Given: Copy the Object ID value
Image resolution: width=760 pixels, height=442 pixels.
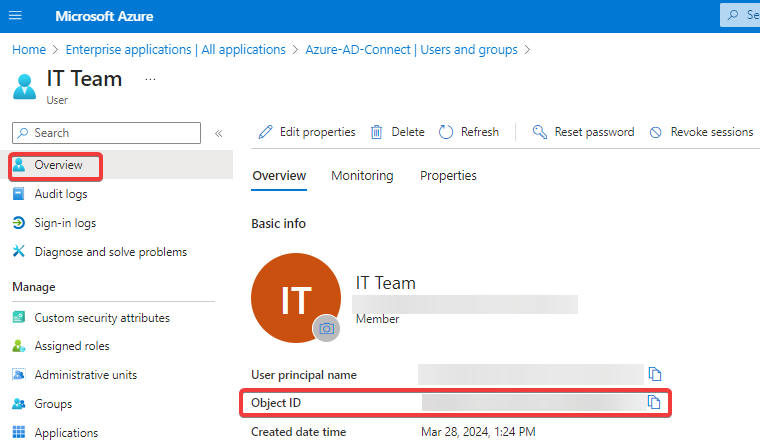Looking at the screenshot, I should [x=654, y=402].
